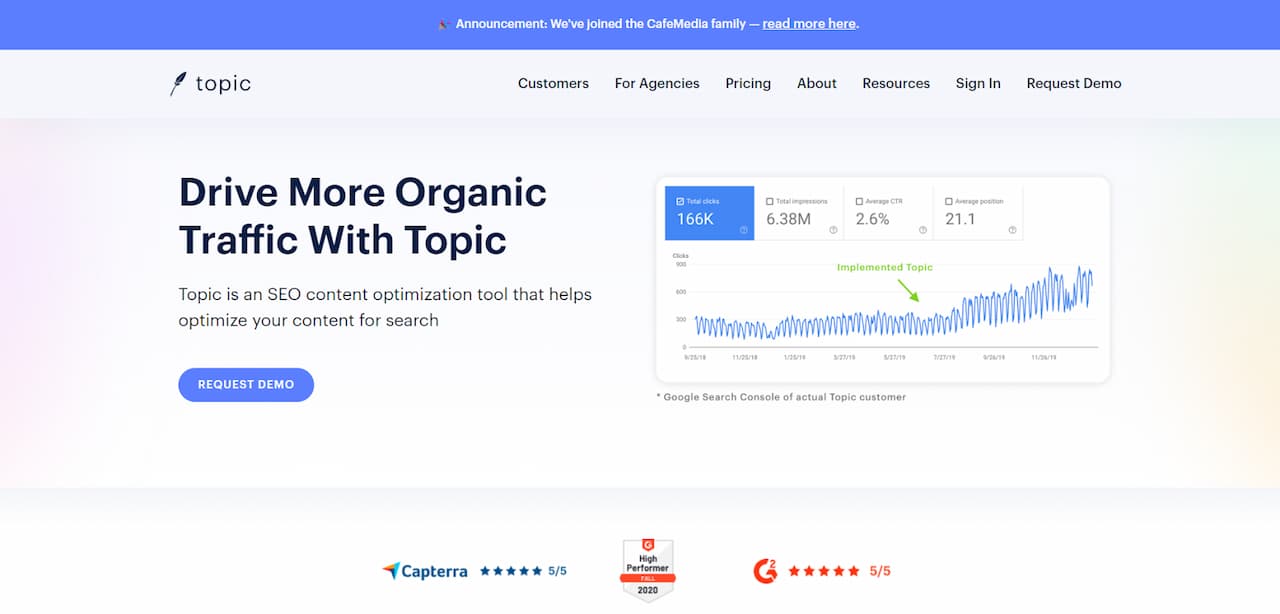Go to the Pricing page

(748, 84)
